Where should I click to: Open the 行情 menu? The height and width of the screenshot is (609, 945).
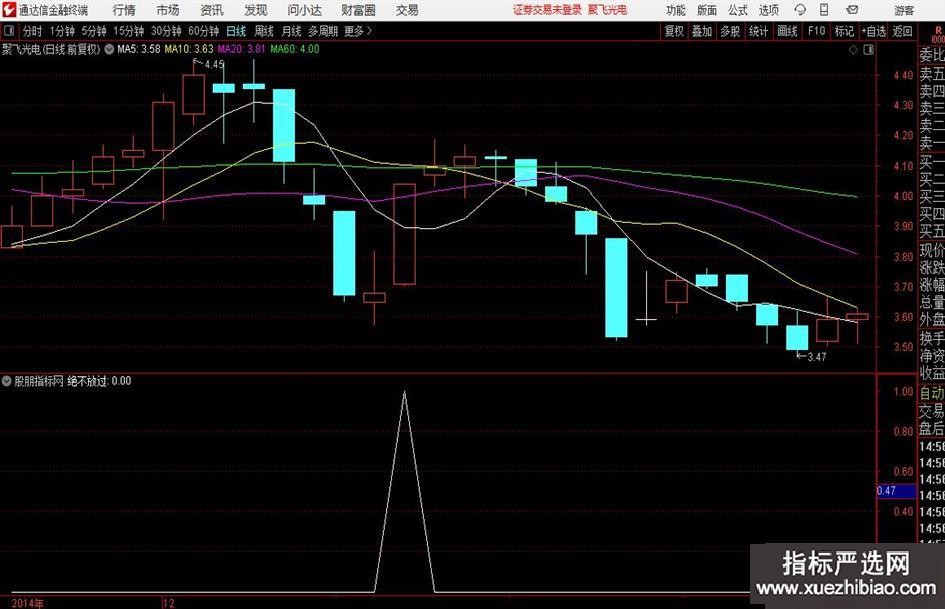[x=124, y=10]
